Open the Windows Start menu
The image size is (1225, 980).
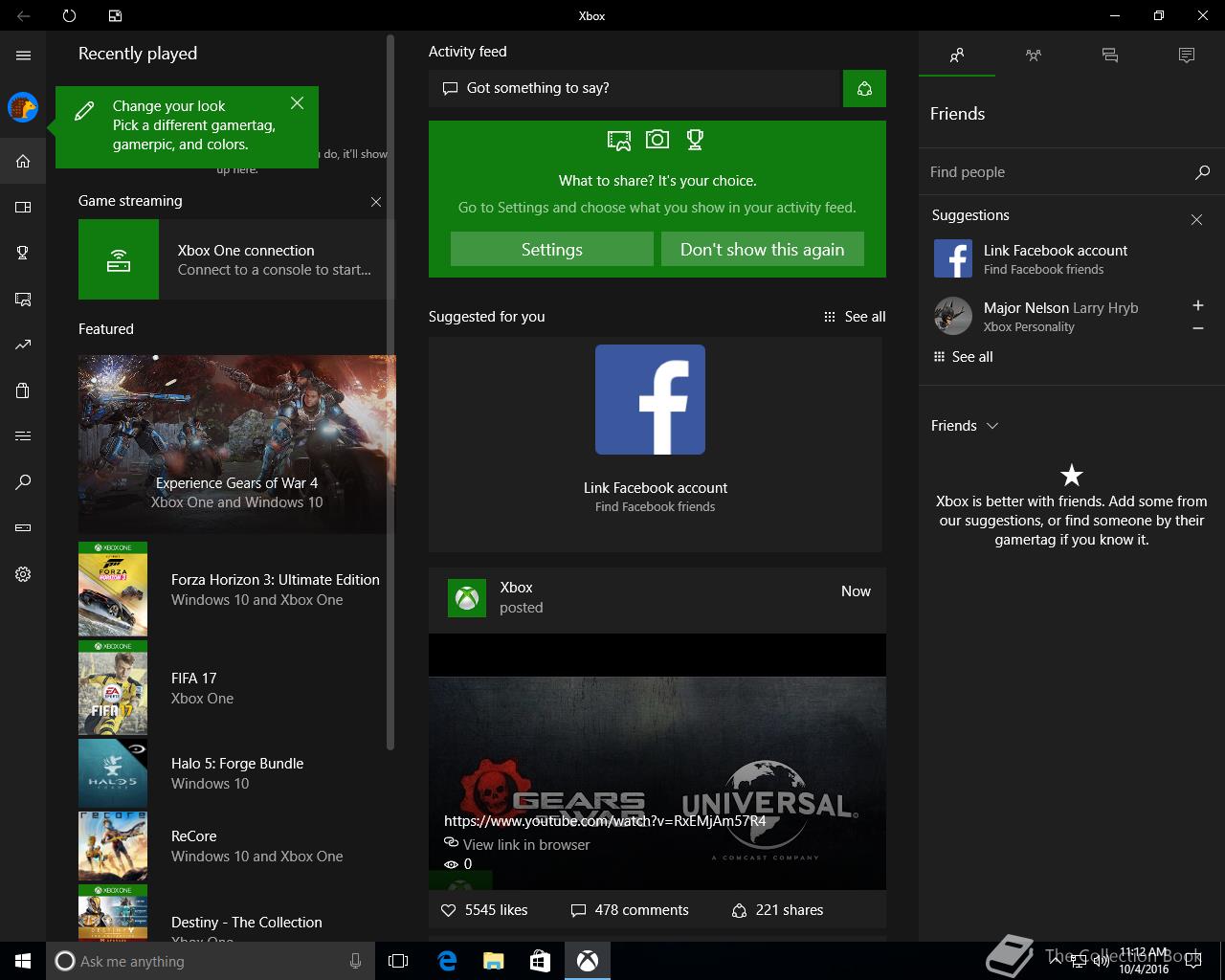coord(23,961)
